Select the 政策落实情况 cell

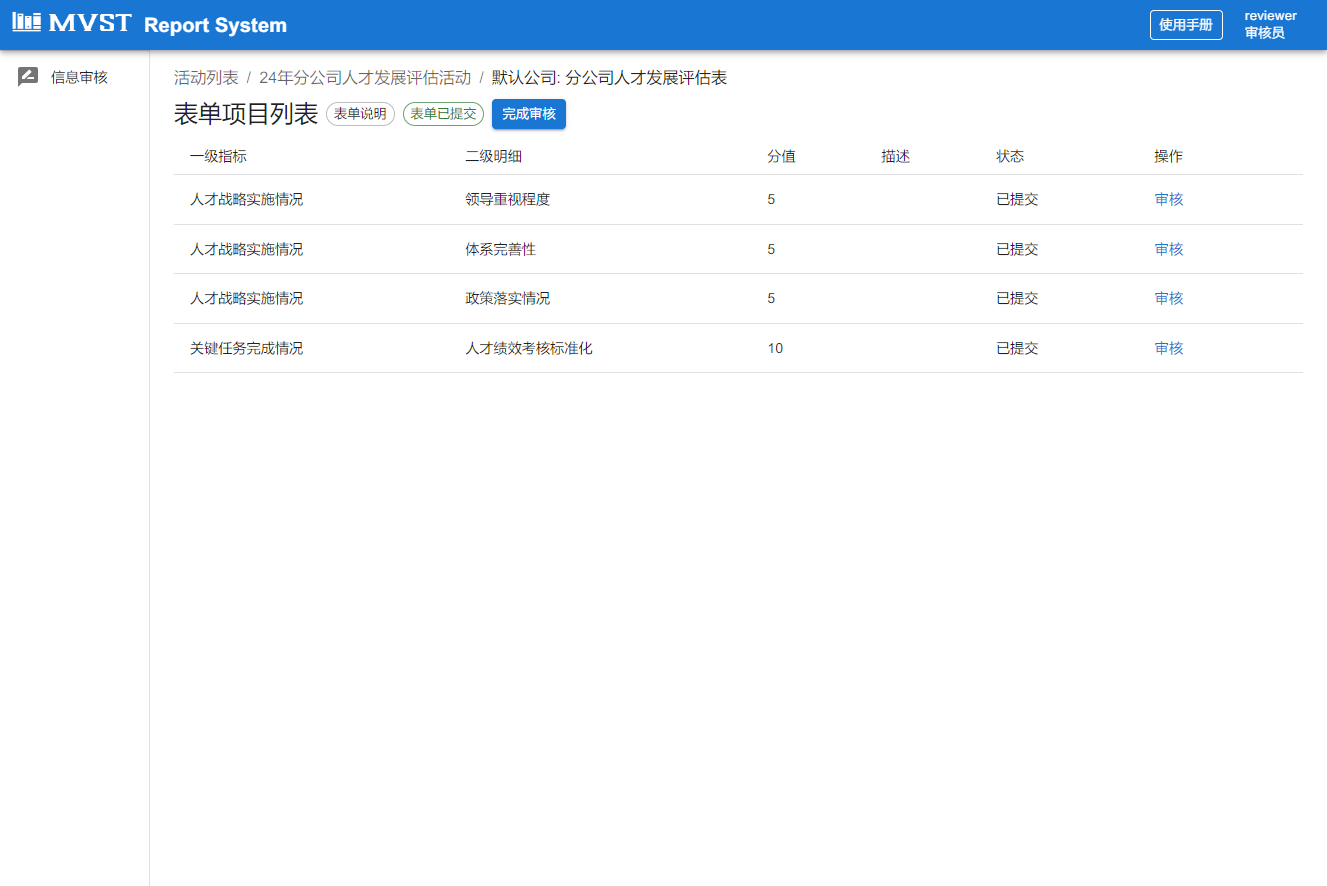[507, 298]
